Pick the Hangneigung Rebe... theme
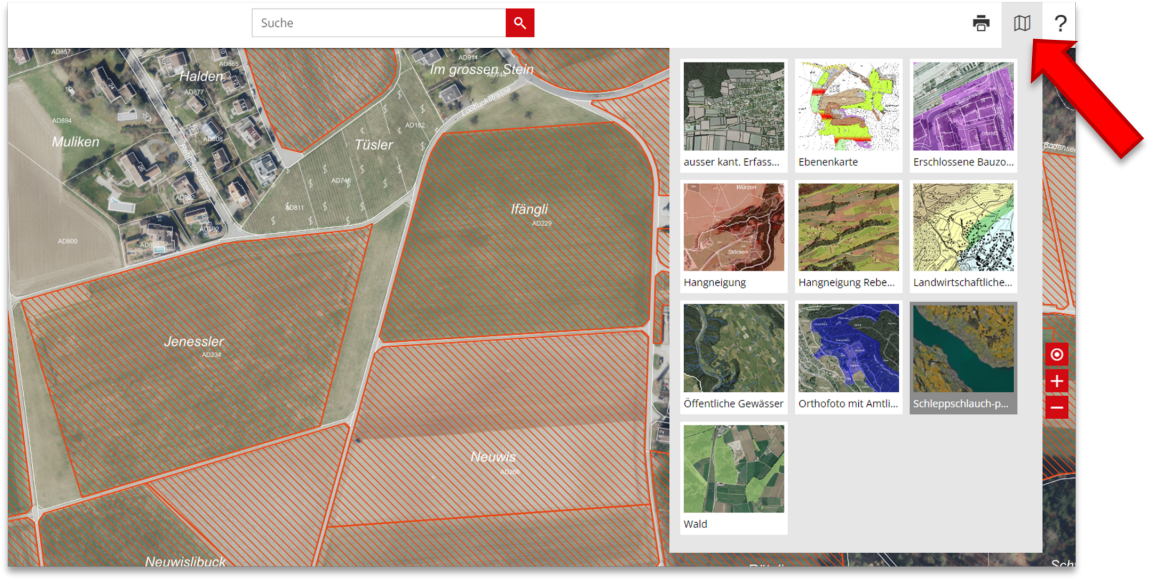1152x580 pixels. coord(848,236)
